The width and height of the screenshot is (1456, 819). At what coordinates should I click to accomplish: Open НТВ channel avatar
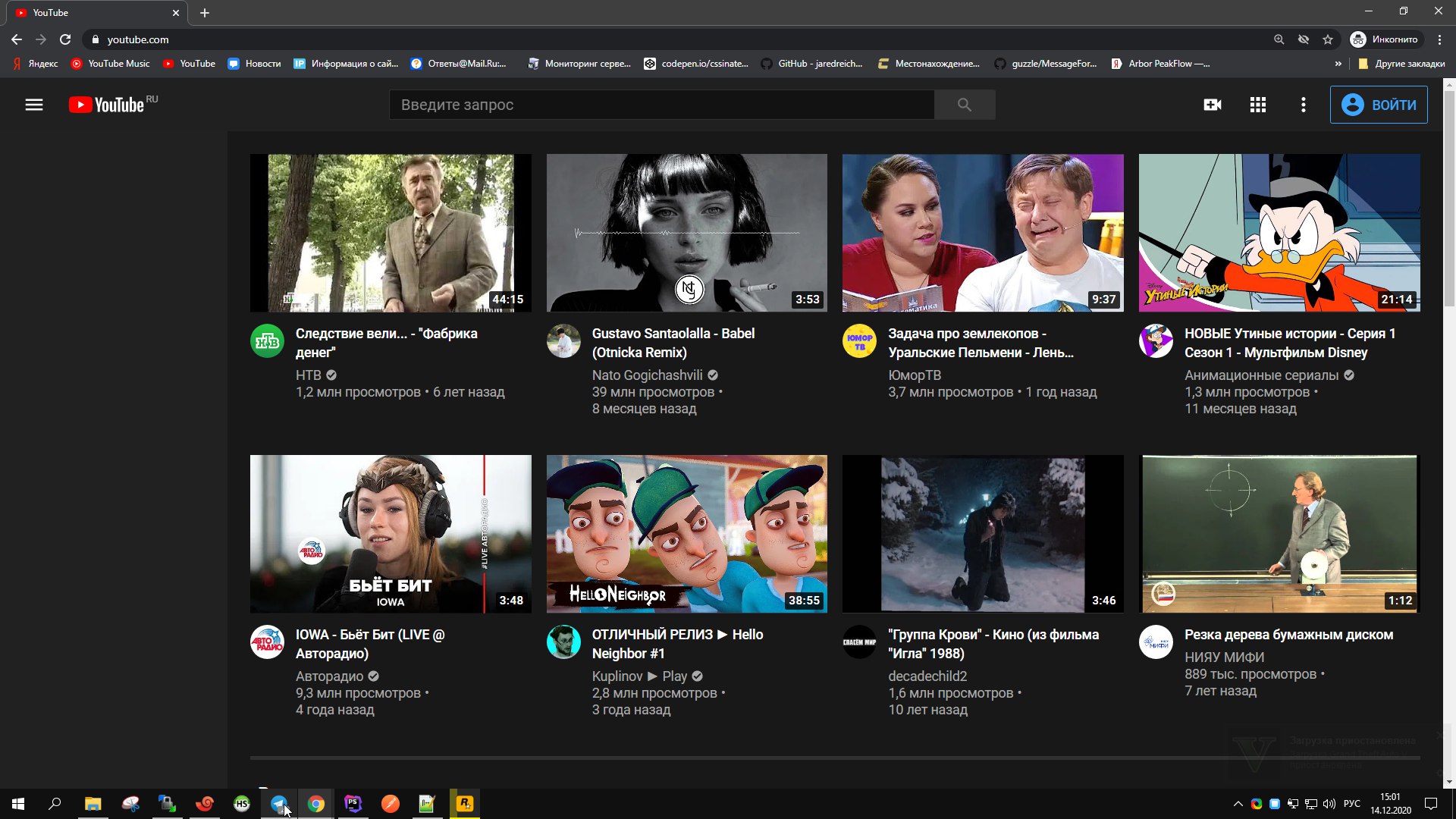[267, 341]
